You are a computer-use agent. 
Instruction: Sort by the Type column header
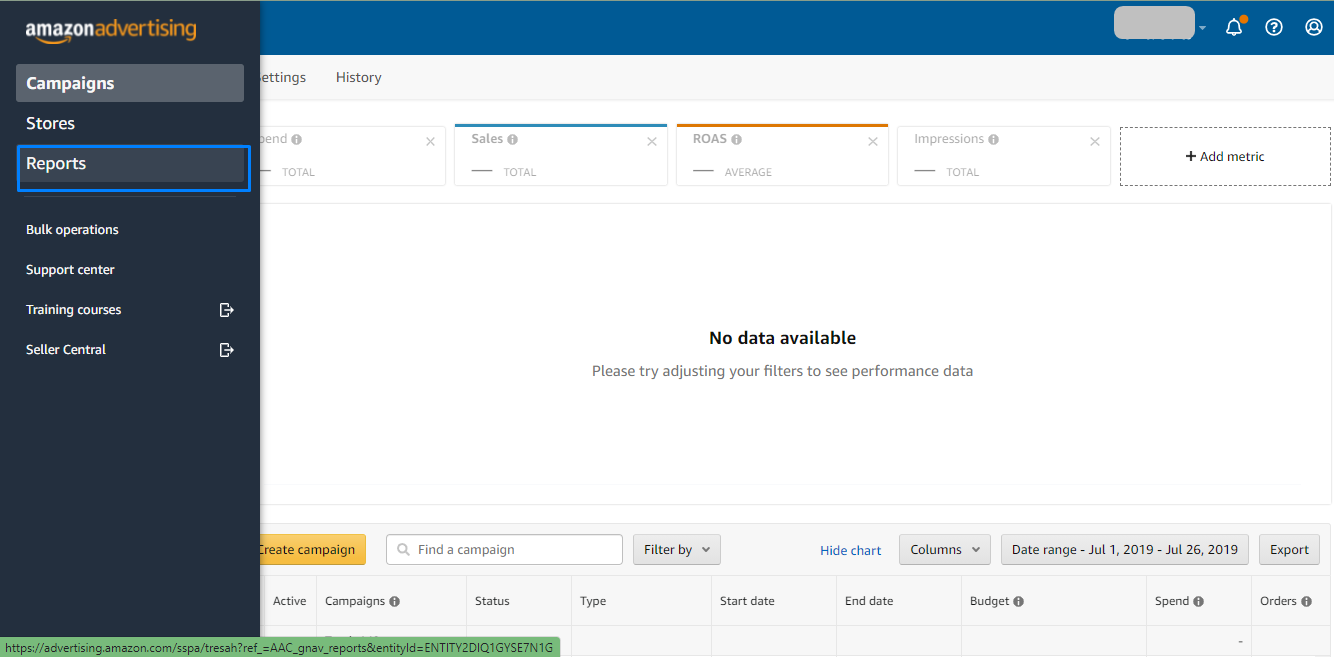tap(593, 602)
